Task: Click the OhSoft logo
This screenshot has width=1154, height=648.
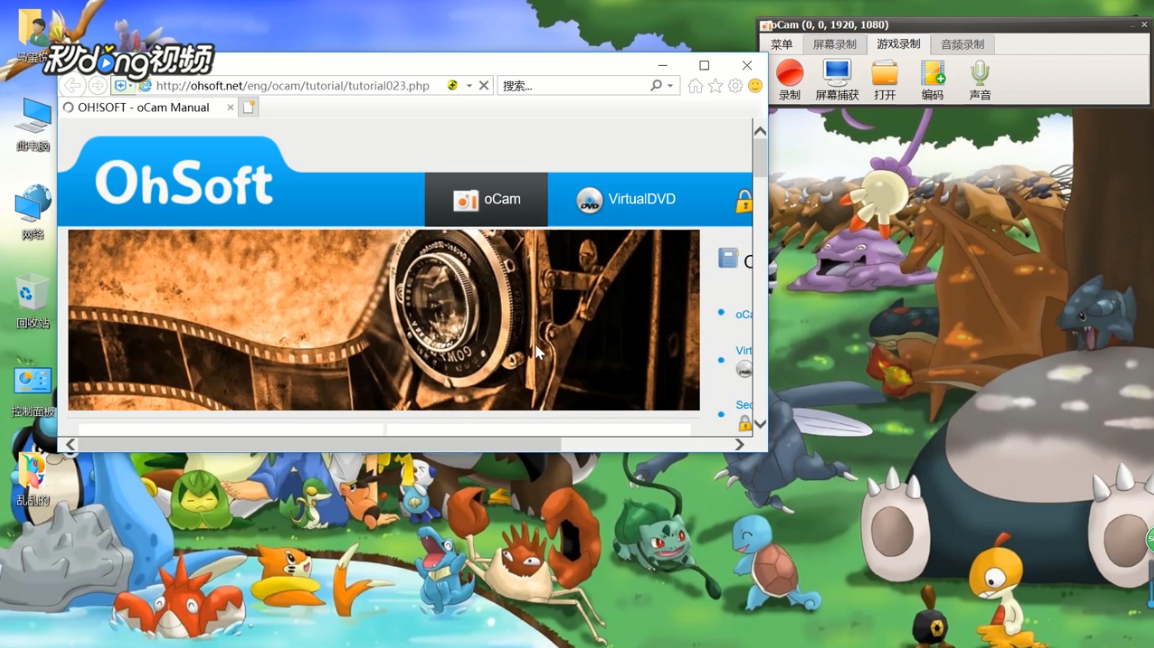Action: (x=184, y=183)
